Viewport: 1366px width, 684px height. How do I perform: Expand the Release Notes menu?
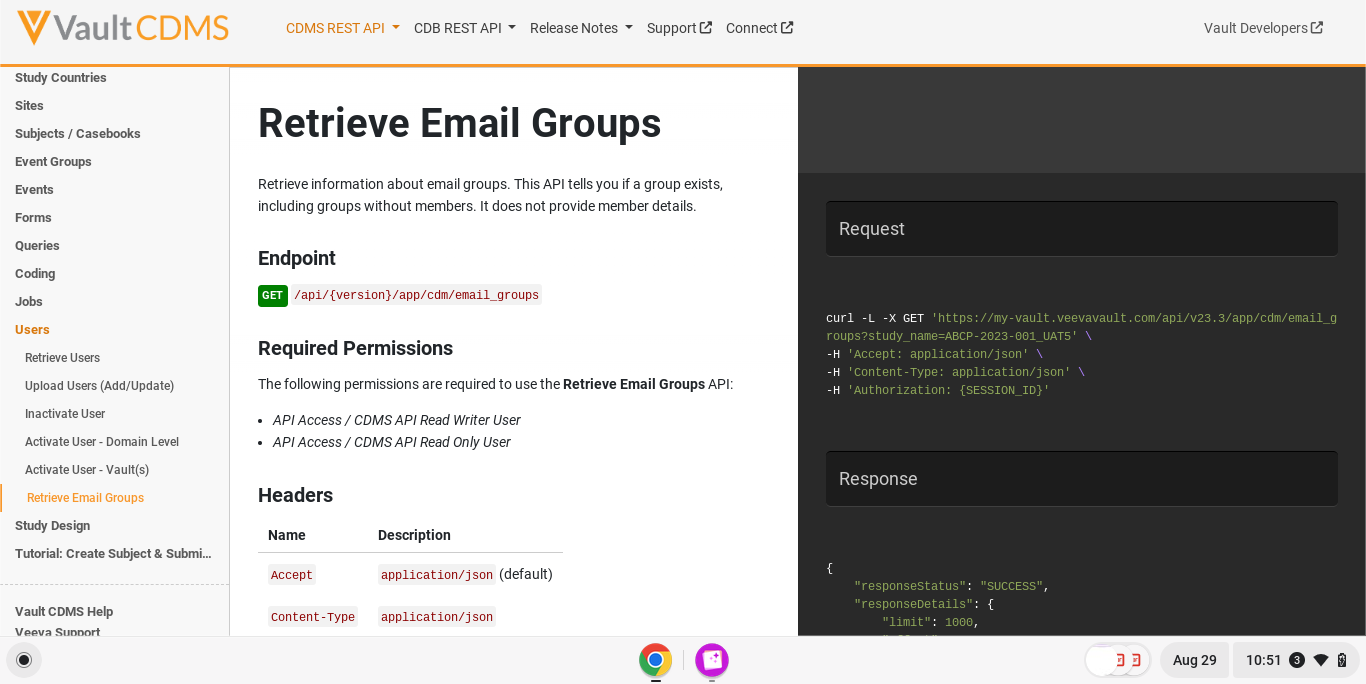click(581, 28)
